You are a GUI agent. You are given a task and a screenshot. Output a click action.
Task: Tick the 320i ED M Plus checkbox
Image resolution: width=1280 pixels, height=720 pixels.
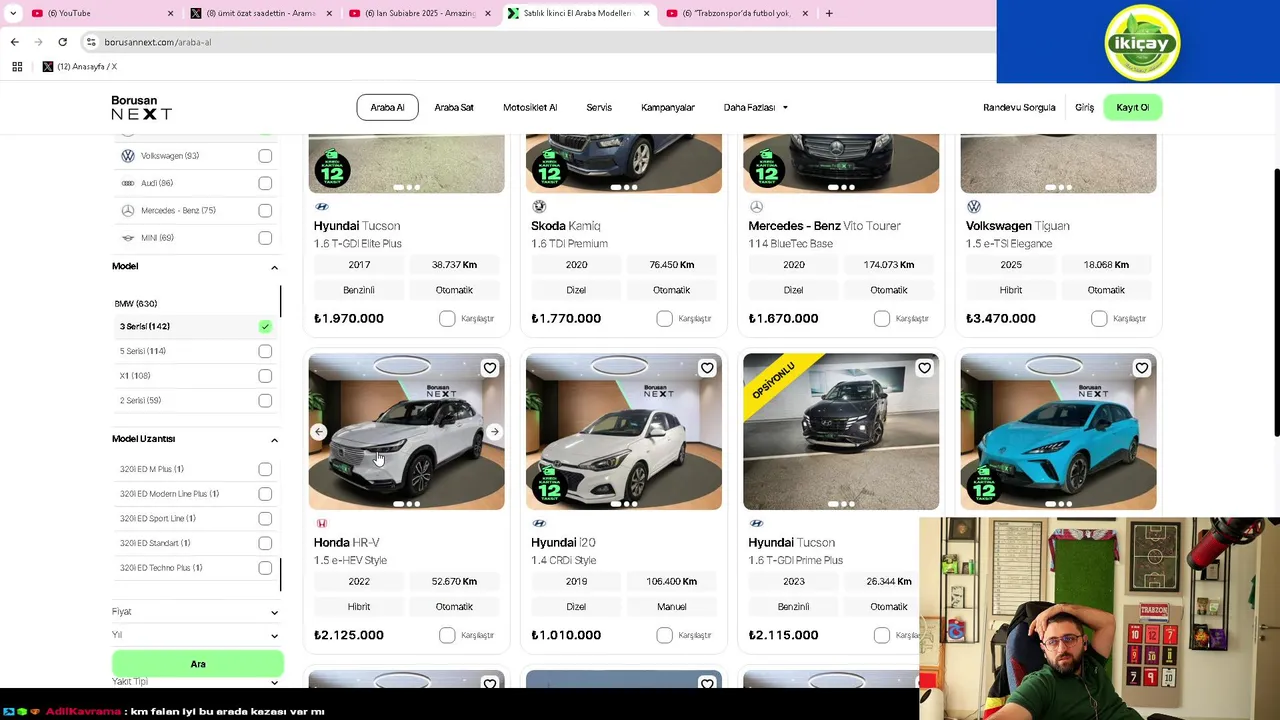[265, 469]
